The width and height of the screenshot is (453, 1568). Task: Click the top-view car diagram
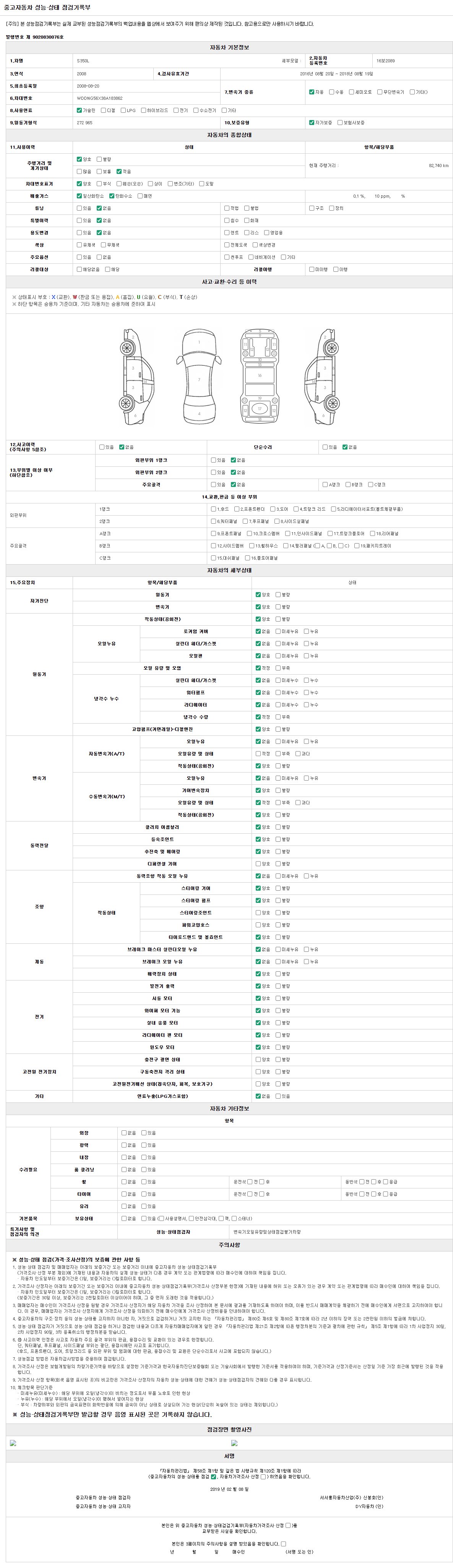tap(199, 377)
